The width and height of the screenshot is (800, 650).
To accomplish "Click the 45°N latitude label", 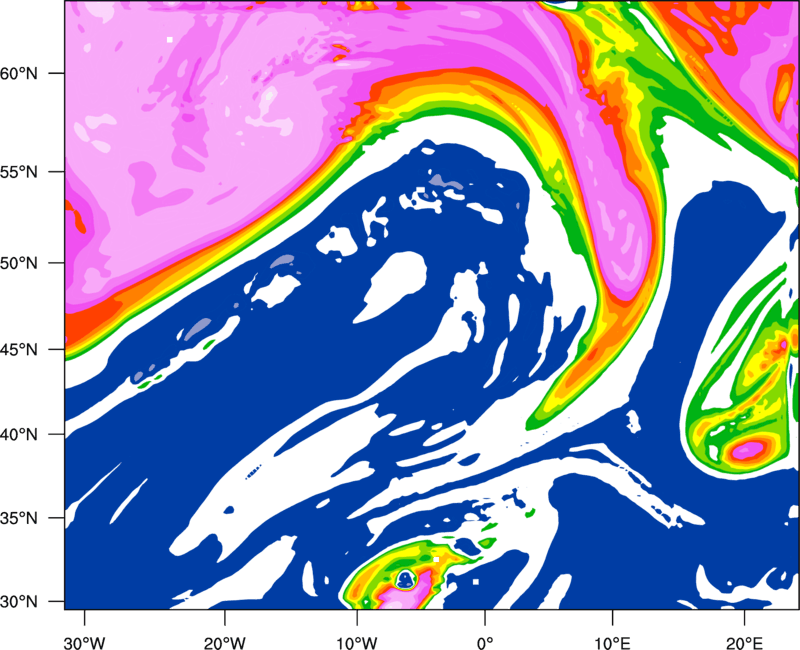I will pyautogui.click(x=19, y=350).
